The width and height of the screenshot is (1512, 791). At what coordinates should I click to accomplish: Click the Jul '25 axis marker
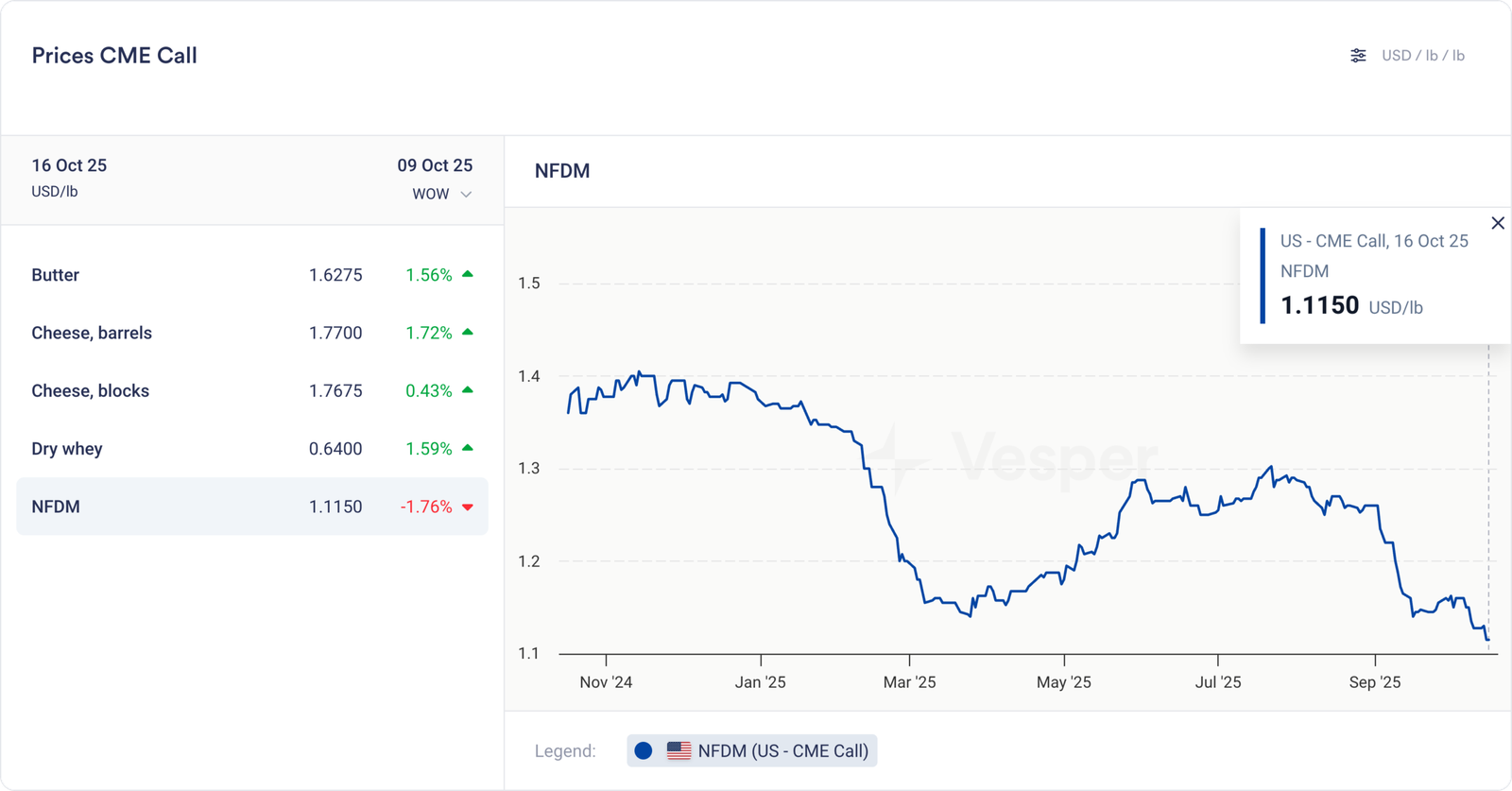point(1218,681)
